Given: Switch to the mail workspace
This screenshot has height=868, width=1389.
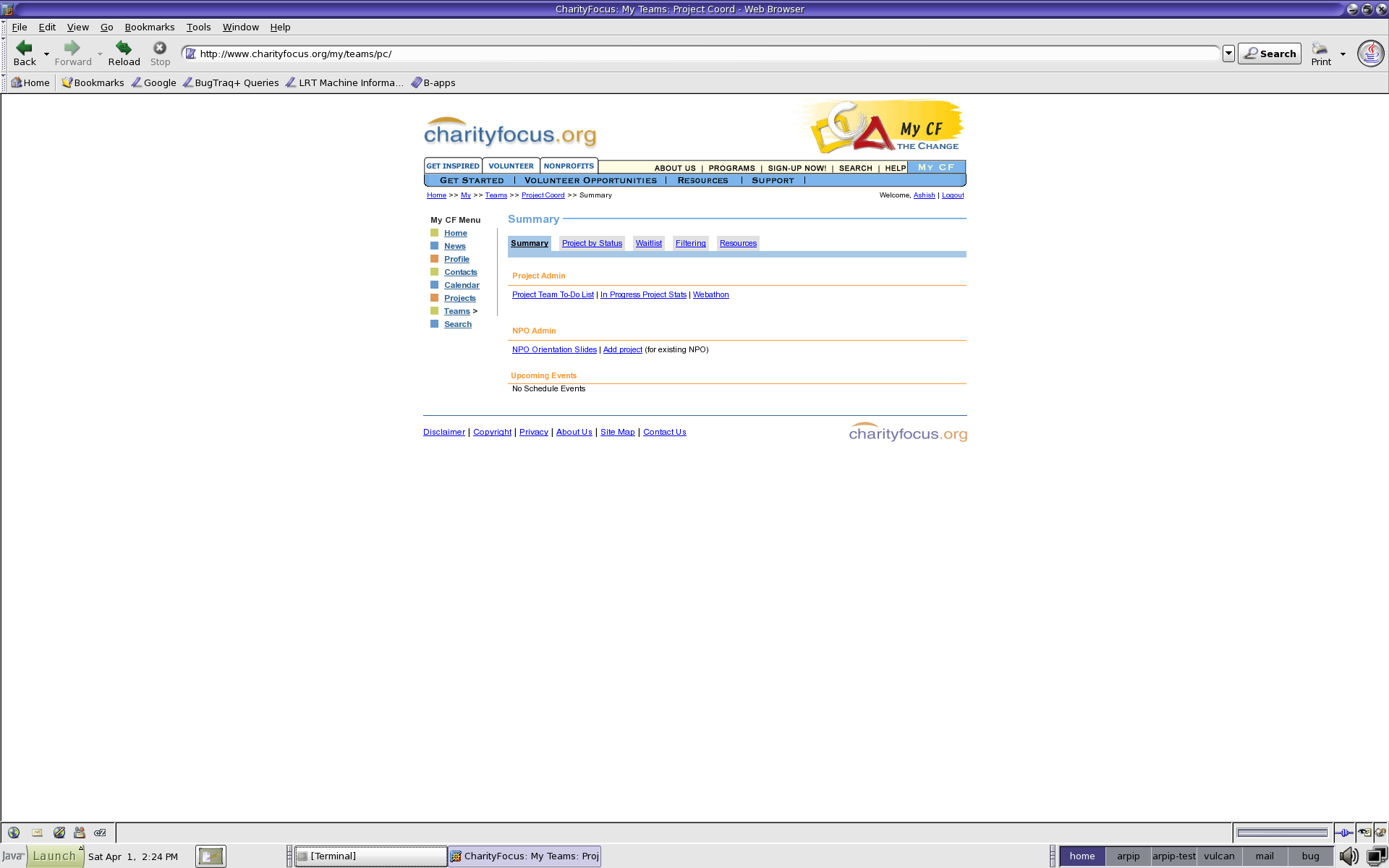Looking at the screenshot, I should pyautogui.click(x=1265, y=856).
